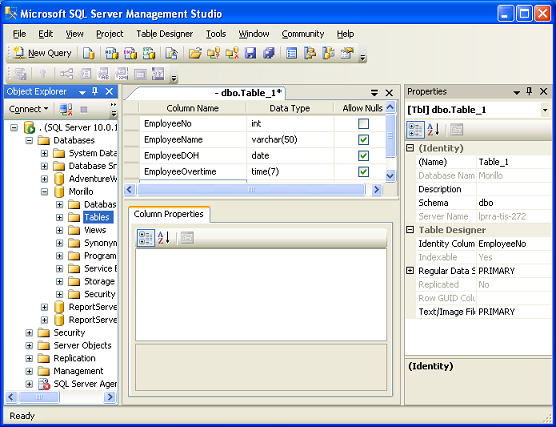Click Alphabetical sort icon in Properties panel
Screen dimensions: 556x427
coord(433,130)
